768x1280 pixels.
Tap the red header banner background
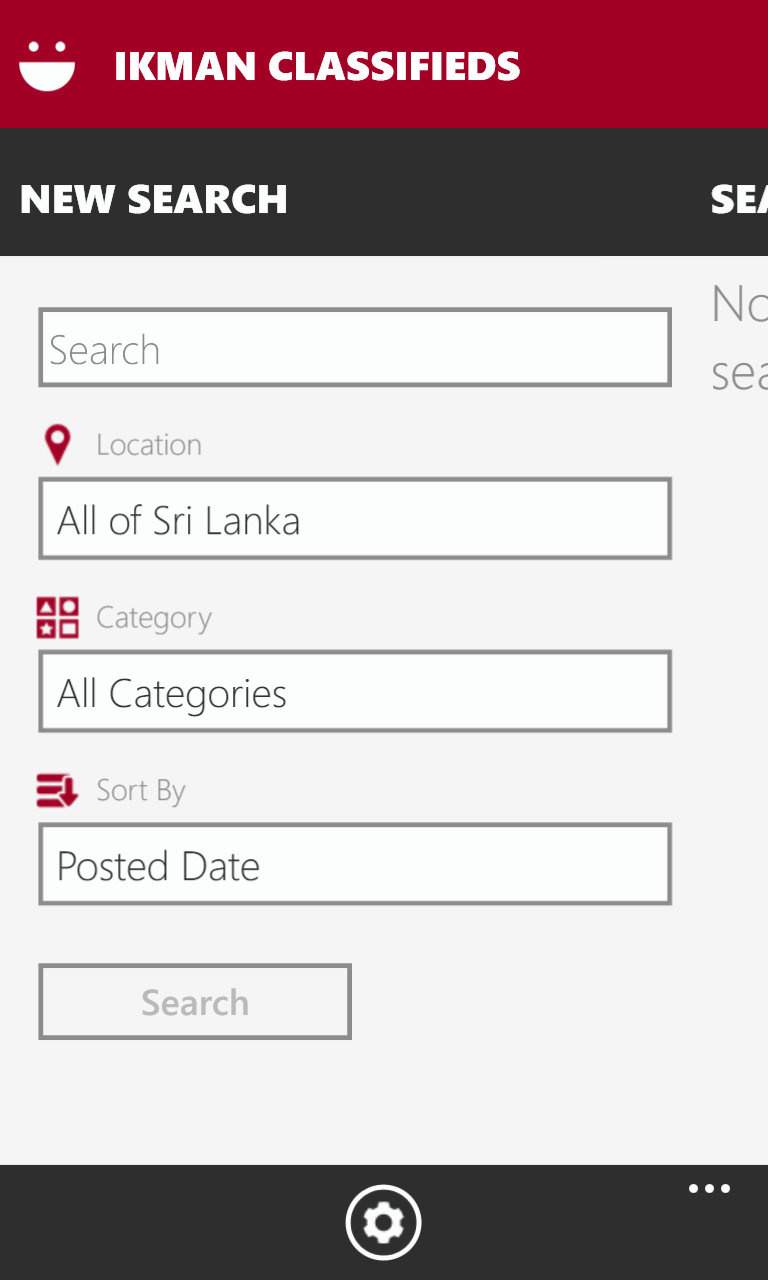point(640,64)
